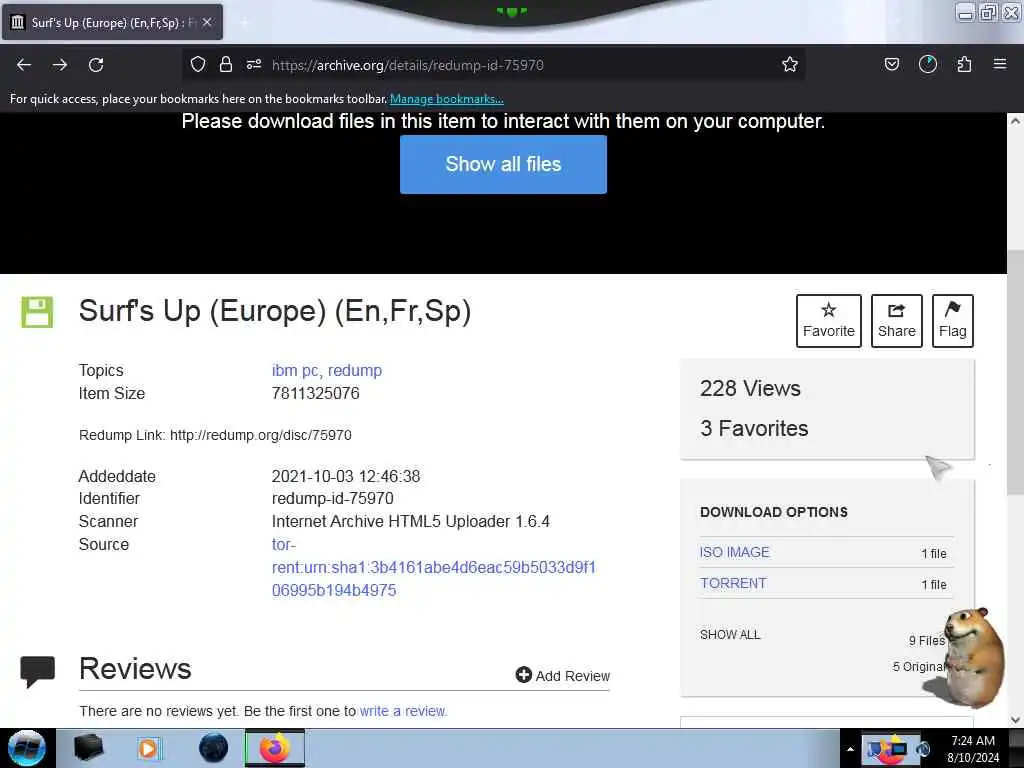This screenshot has height=768, width=1024.
Task: Download the TORRENT option
Action: [733, 583]
